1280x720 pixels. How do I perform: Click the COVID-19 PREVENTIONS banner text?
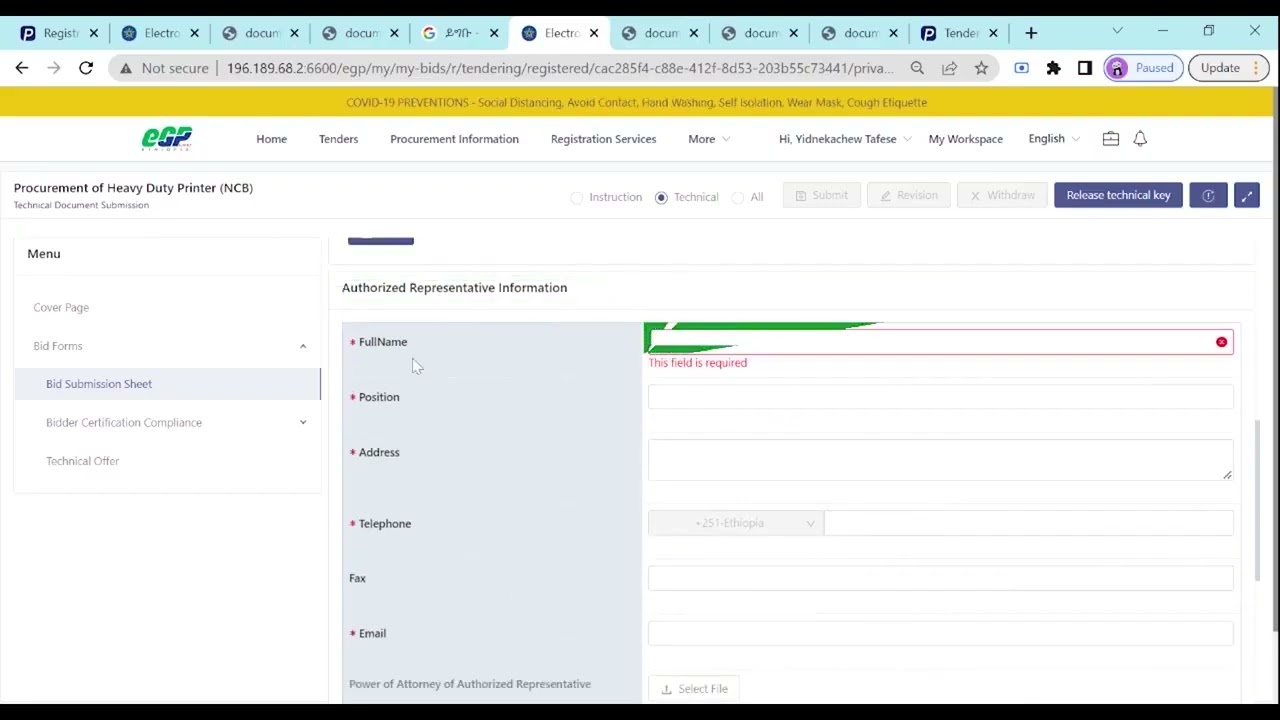coord(636,102)
